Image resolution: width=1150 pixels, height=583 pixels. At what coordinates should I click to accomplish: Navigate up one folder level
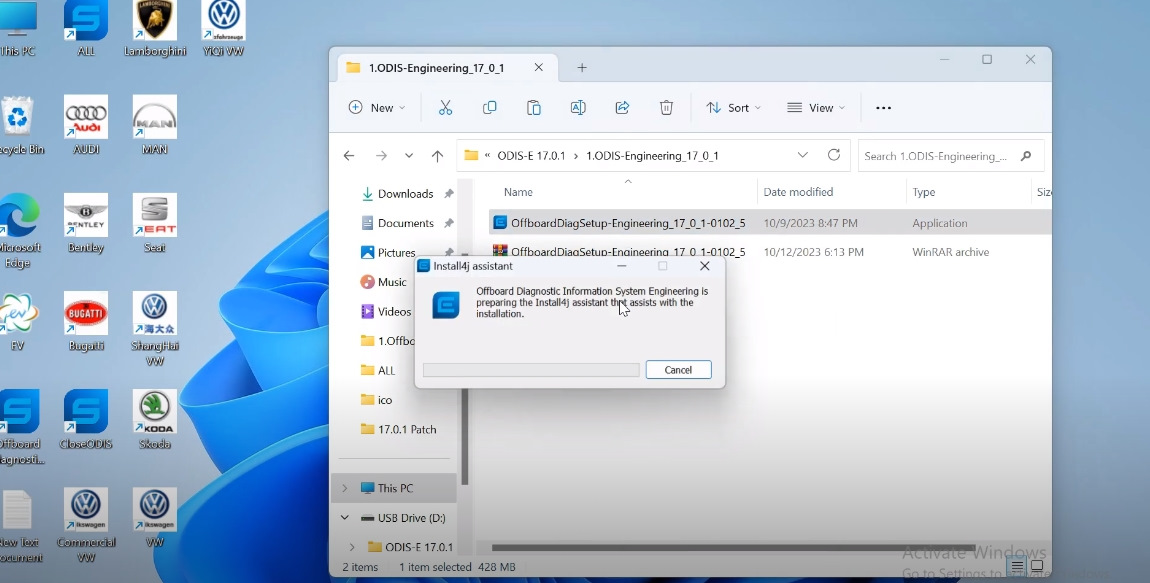tap(437, 156)
